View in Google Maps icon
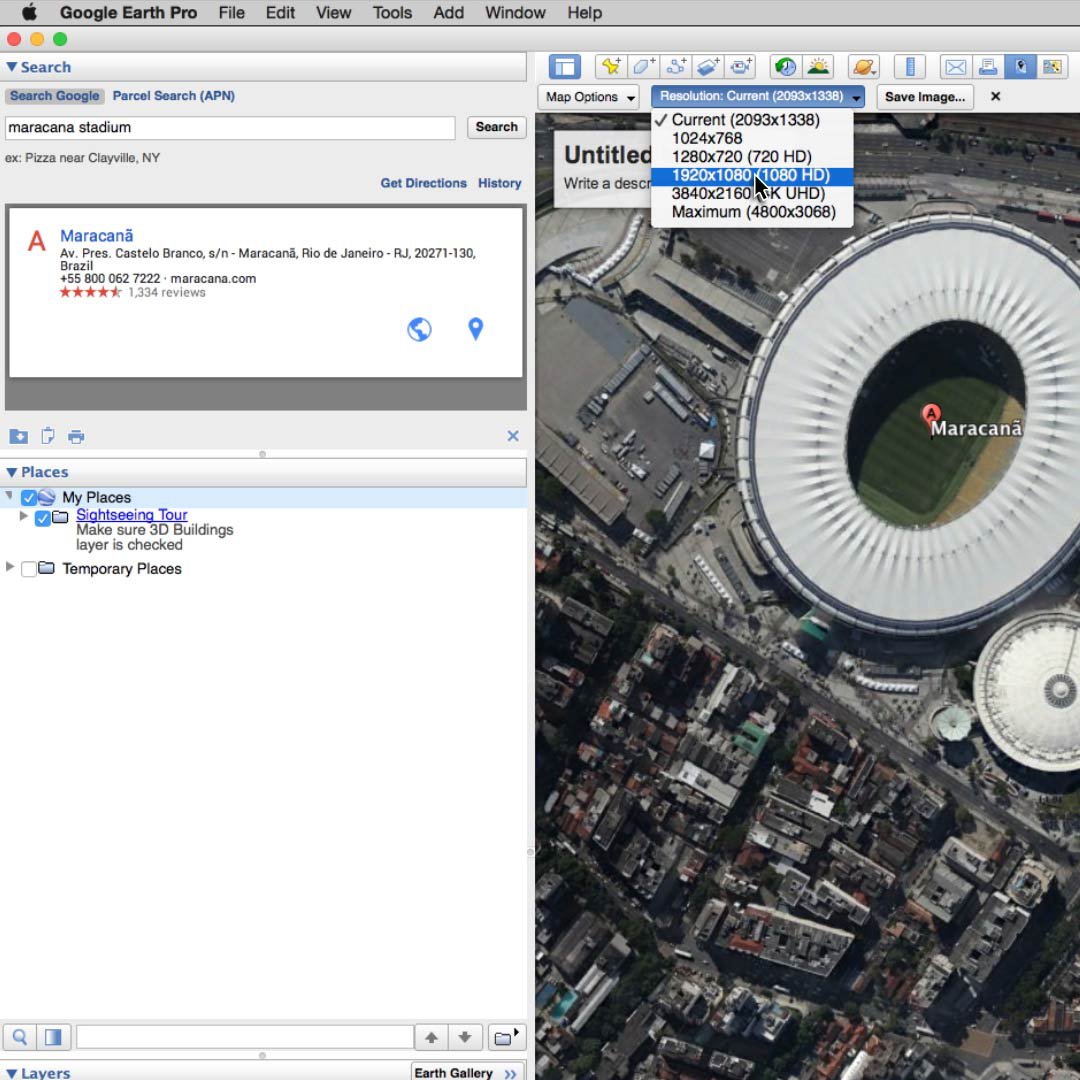 point(1052,67)
